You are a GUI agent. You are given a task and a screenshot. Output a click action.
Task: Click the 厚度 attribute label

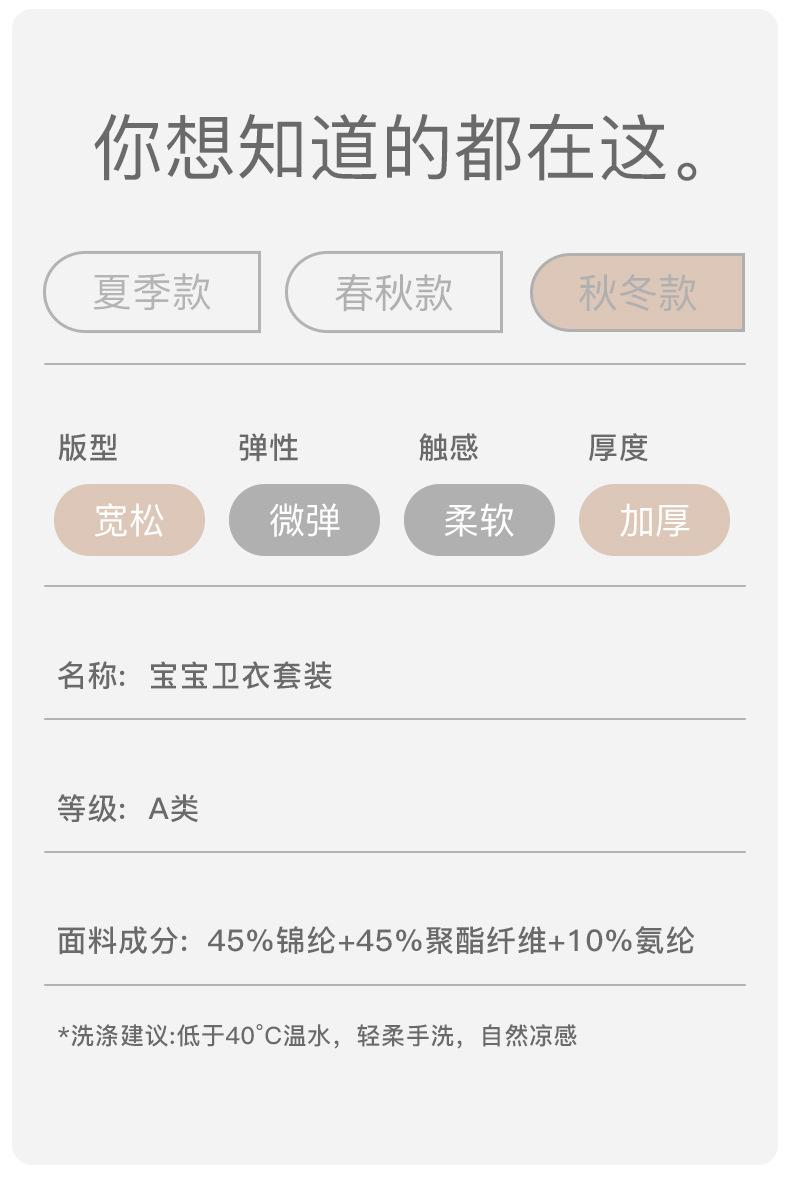pyautogui.click(x=618, y=448)
